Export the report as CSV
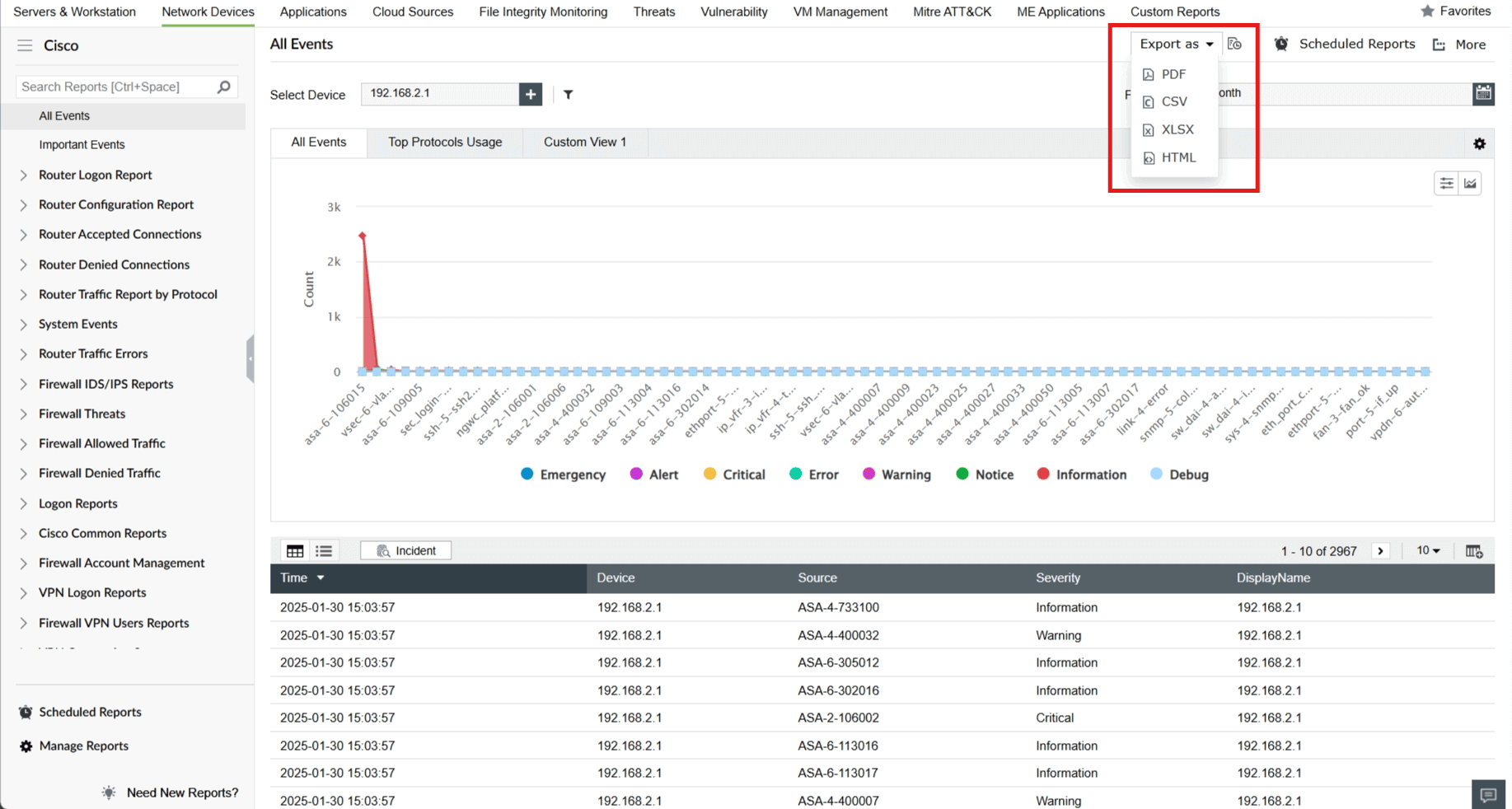This screenshot has height=809, width=1512. pyautogui.click(x=1173, y=101)
